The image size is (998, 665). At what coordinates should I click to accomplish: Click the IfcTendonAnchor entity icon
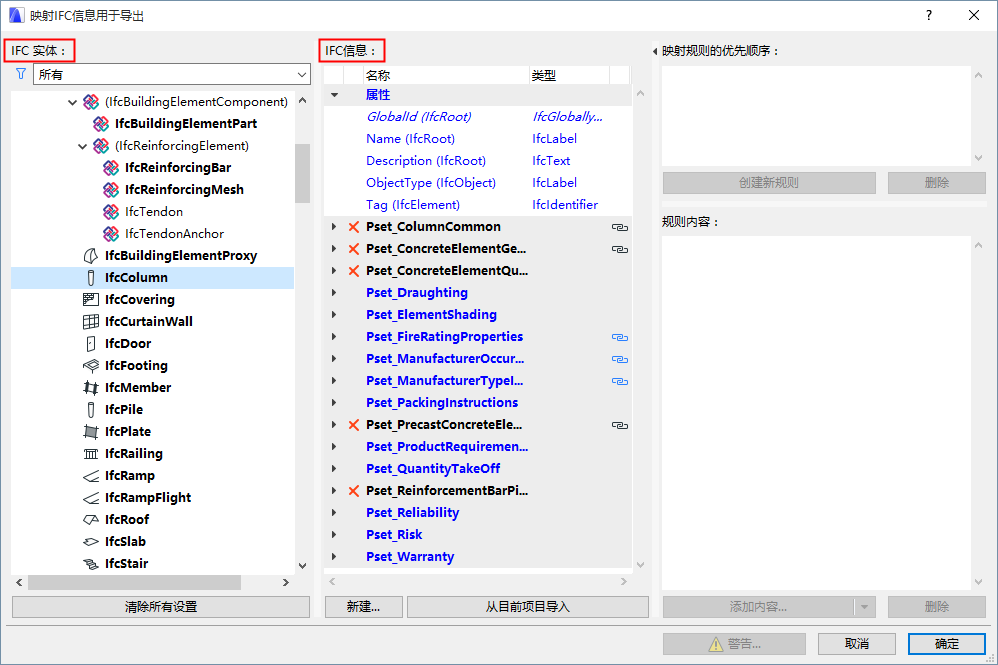click(x=111, y=234)
